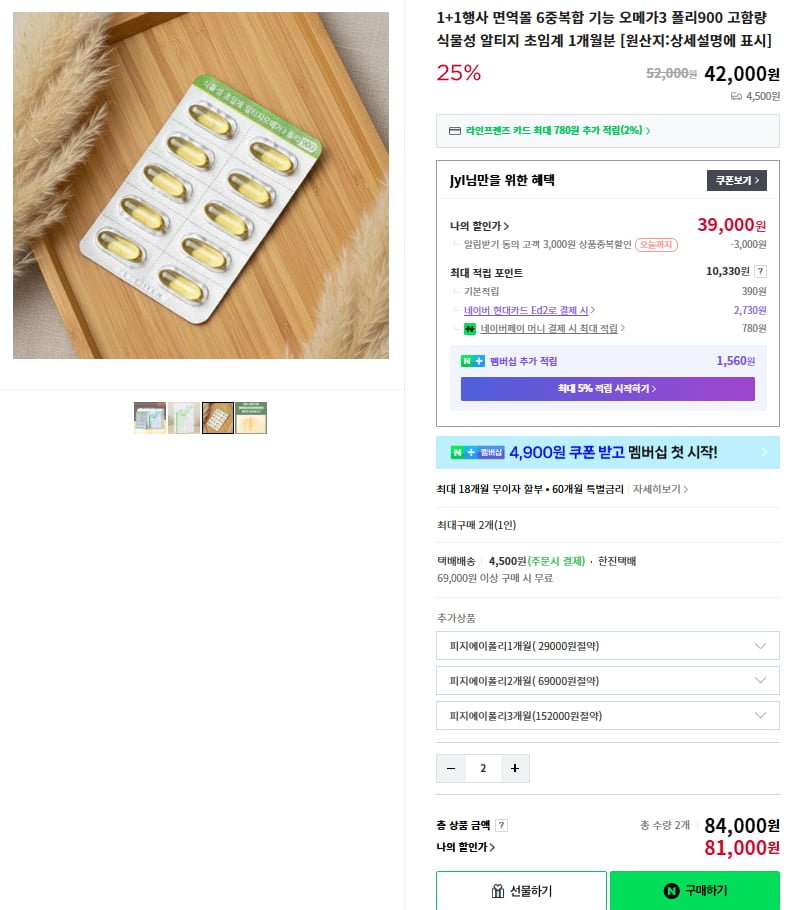Click 최대 5% 적립 시작하기 button
802x910 pixels.
[607, 389]
